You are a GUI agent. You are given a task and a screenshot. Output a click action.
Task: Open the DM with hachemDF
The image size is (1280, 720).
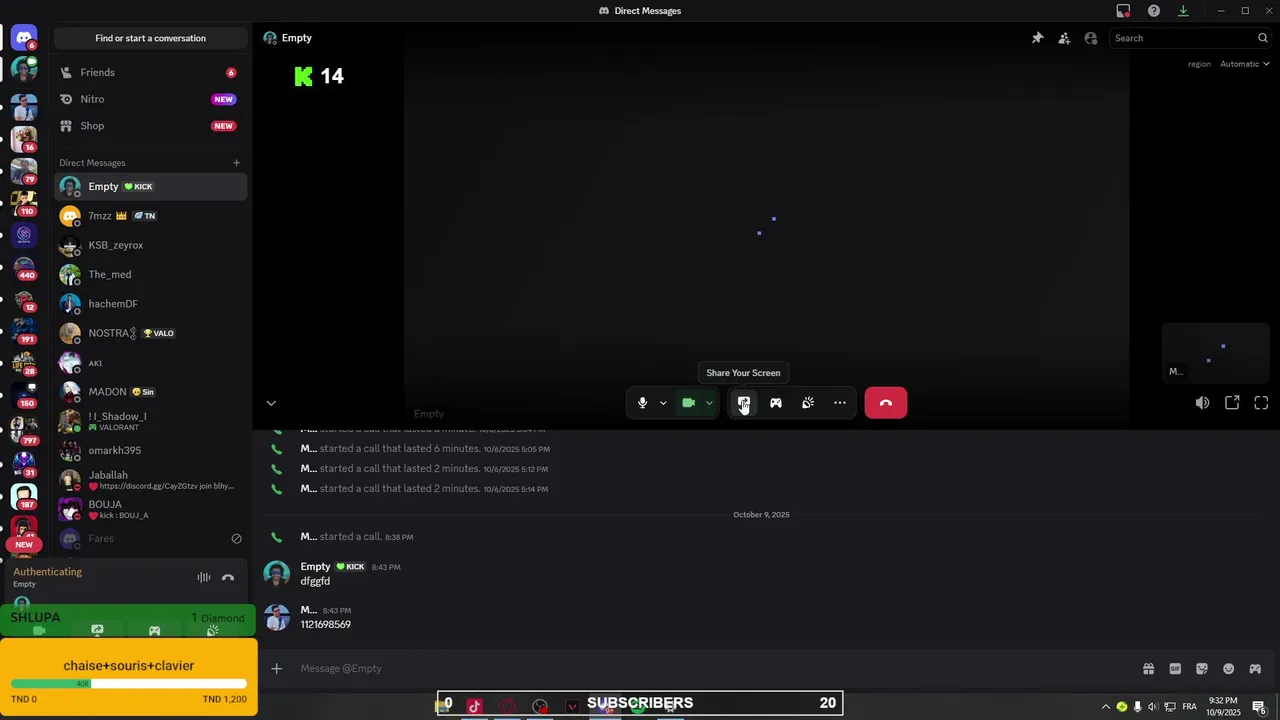pos(151,304)
